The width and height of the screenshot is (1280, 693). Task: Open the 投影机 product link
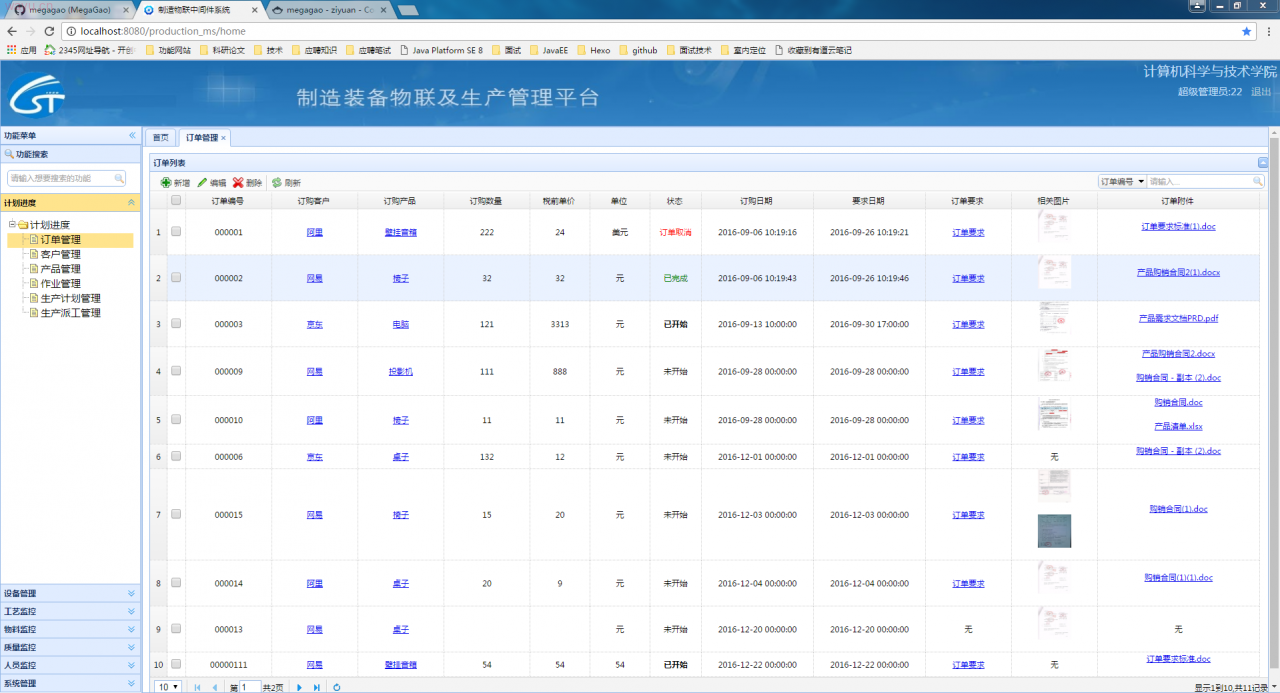(401, 372)
